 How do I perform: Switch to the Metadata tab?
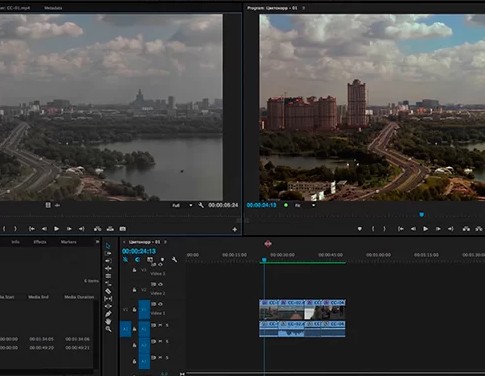click(x=53, y=8)
